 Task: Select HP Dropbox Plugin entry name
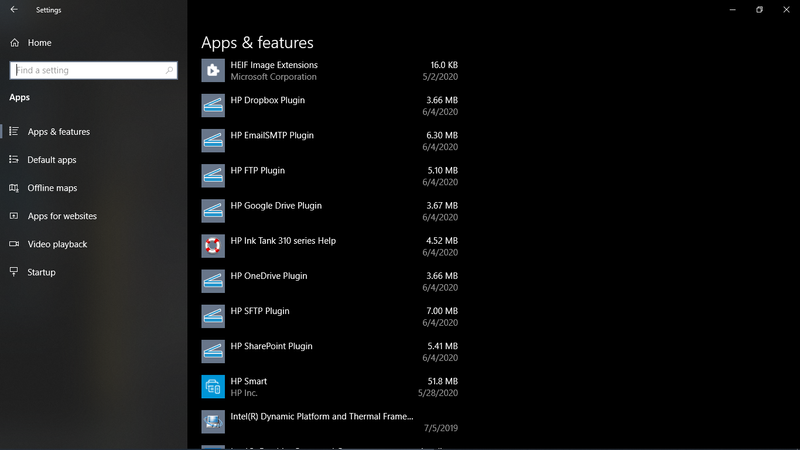click(x=267, y=100)
